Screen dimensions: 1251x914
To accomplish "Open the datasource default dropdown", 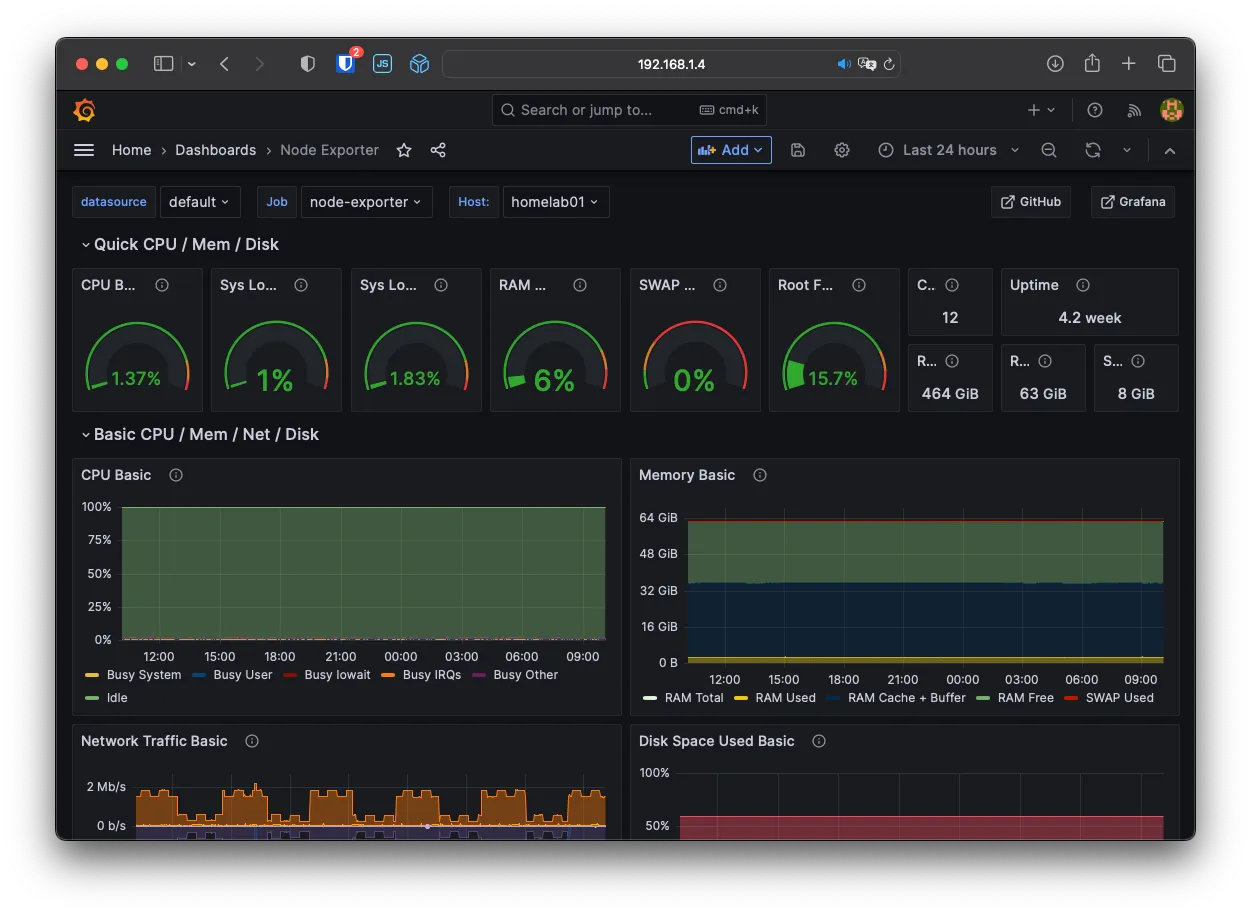I will (200, 202).
